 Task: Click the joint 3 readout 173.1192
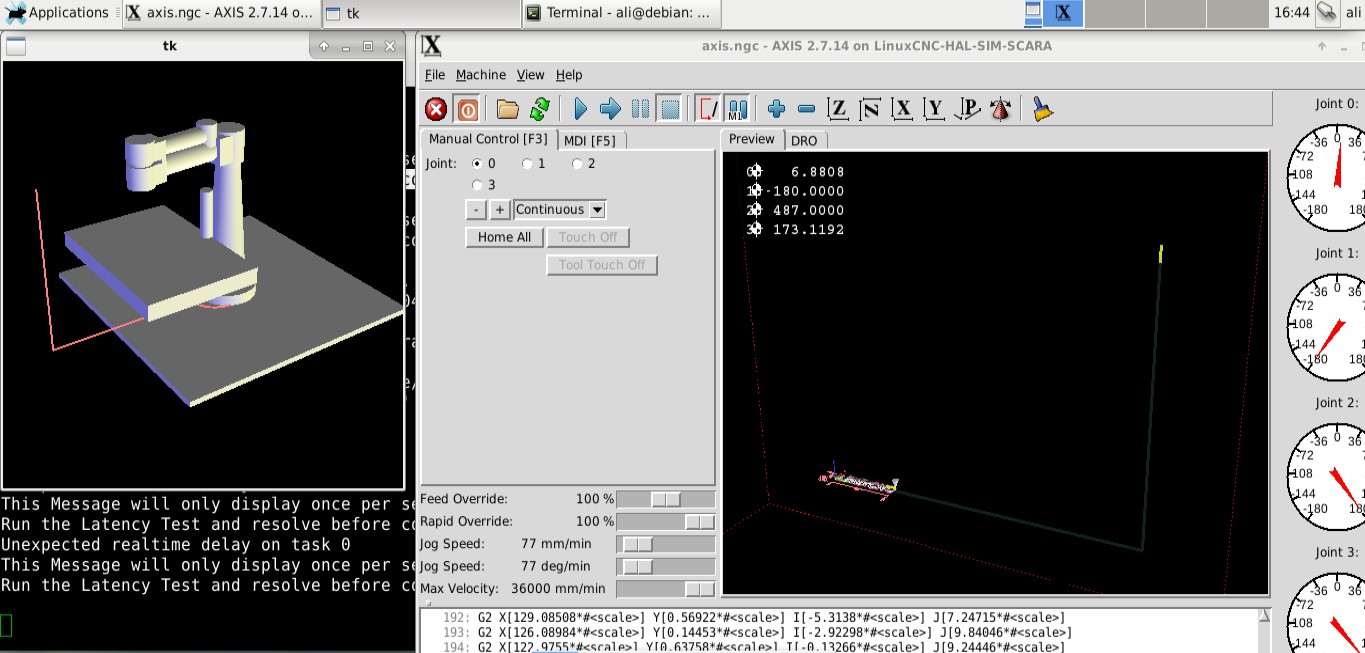808,229
